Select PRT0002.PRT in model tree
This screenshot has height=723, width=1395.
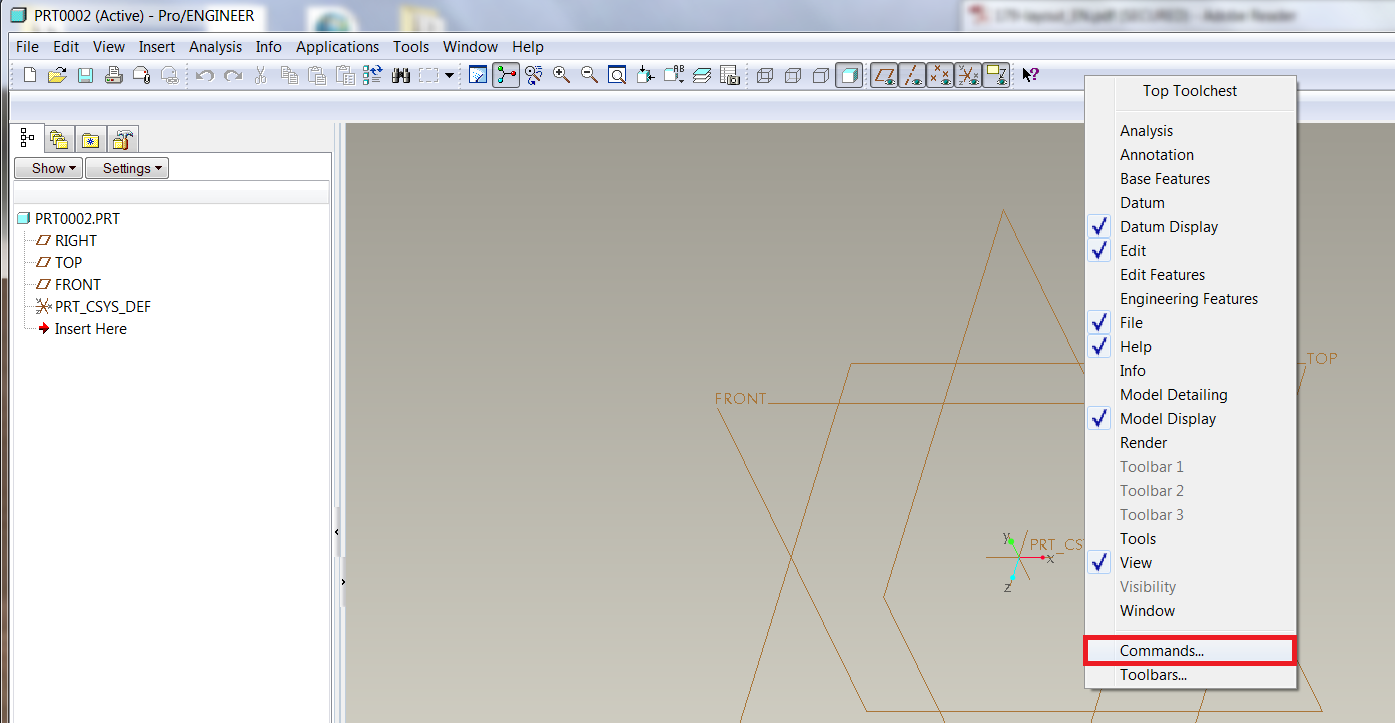click(x=68, y=219)
